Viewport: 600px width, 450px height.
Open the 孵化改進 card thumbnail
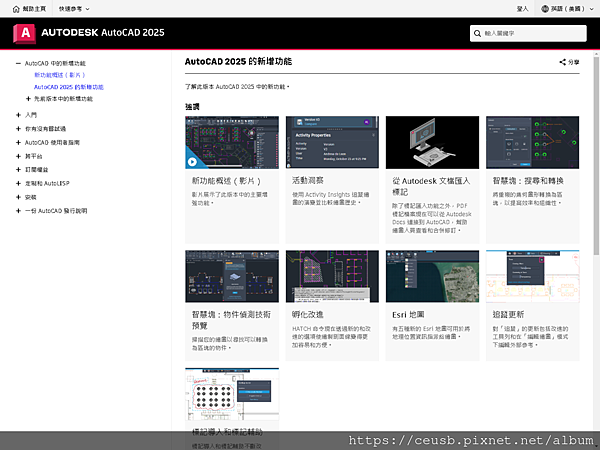pyautogui.click(x=332, y=276)
